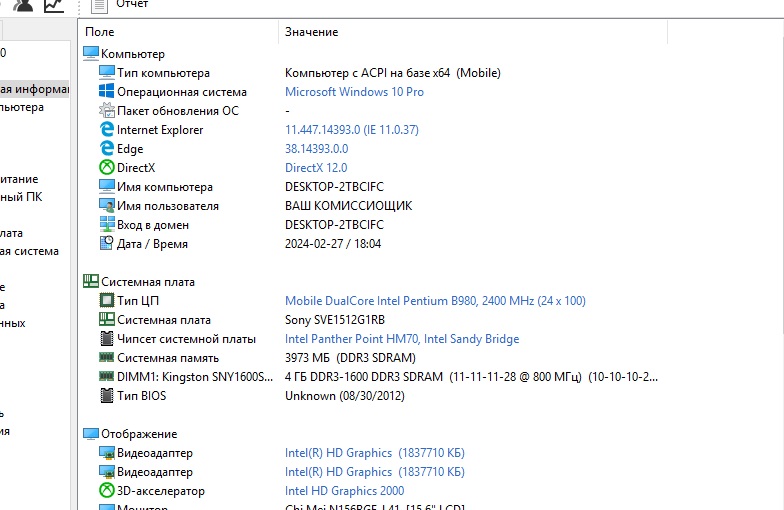Select the highlighted sidebar item ending in информация
The image size is (784, 510).
coord(34,89)
